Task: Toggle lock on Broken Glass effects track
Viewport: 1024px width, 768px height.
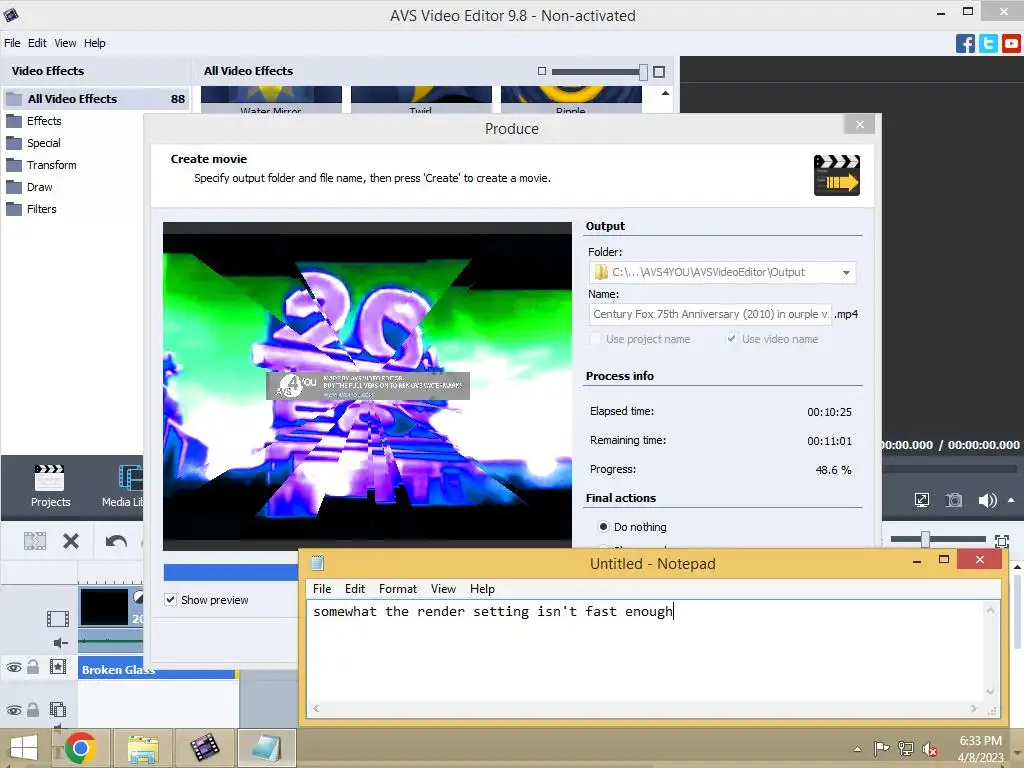Action: click(x=33, y=667)
